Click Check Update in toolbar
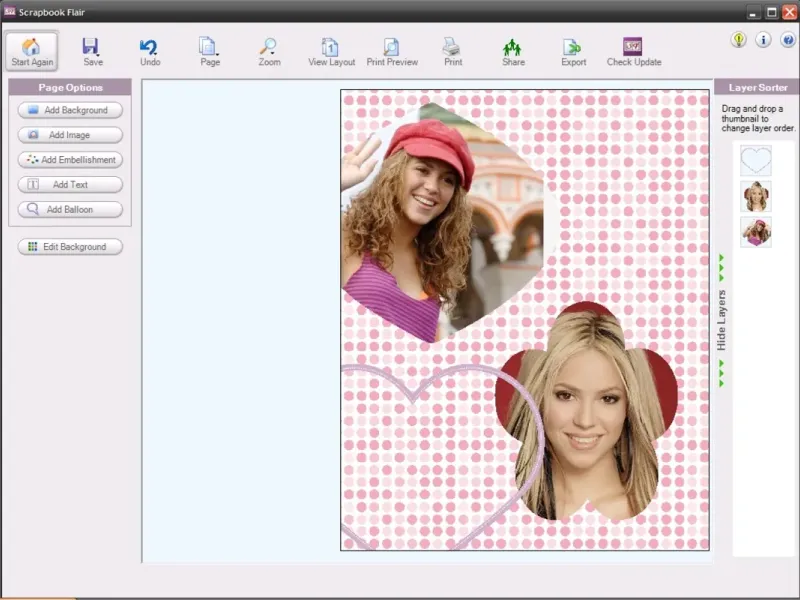The width and height of the screenshot is (800, 600). (634, 52)
